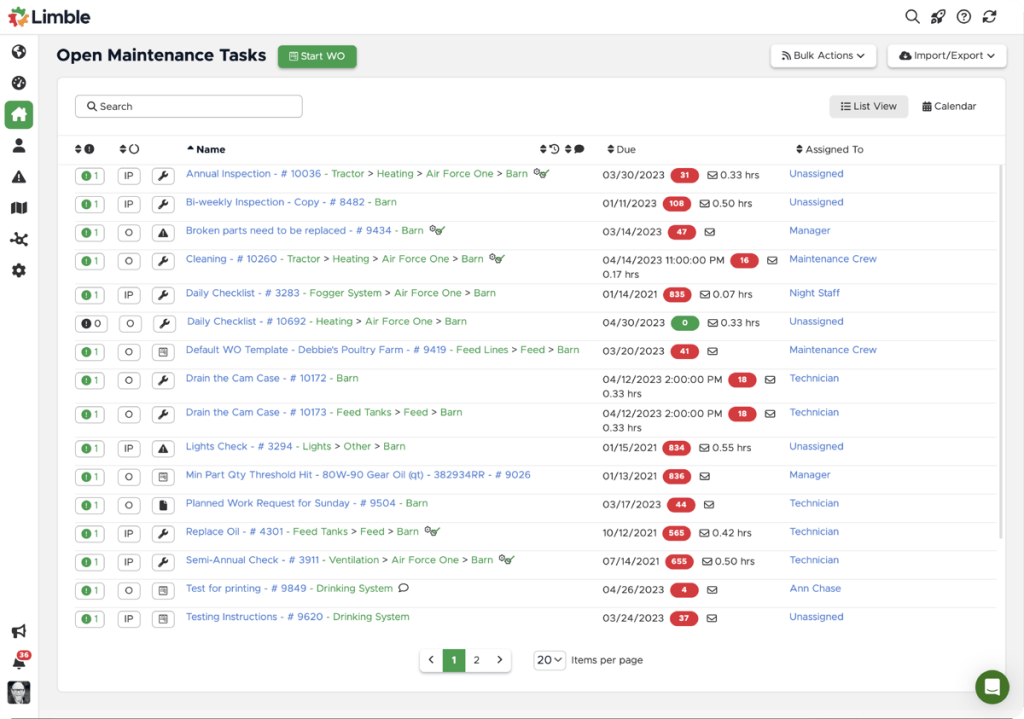This screenshot has width=1024, height=719.
Task: Open the problems alert triangle sidebar icon
Action: click(18, 176)
